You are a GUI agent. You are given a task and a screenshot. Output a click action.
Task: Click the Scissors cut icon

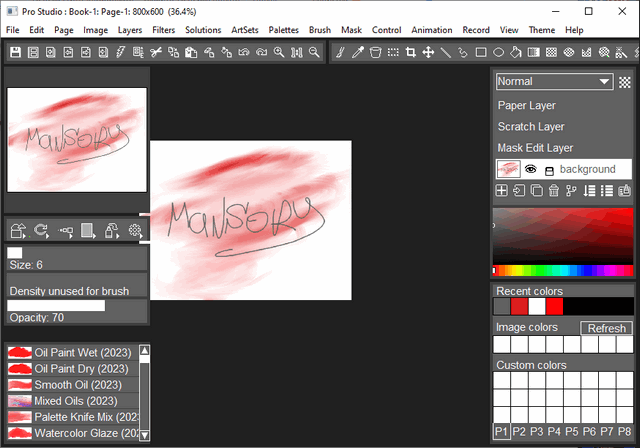click(x=155, y=52)
